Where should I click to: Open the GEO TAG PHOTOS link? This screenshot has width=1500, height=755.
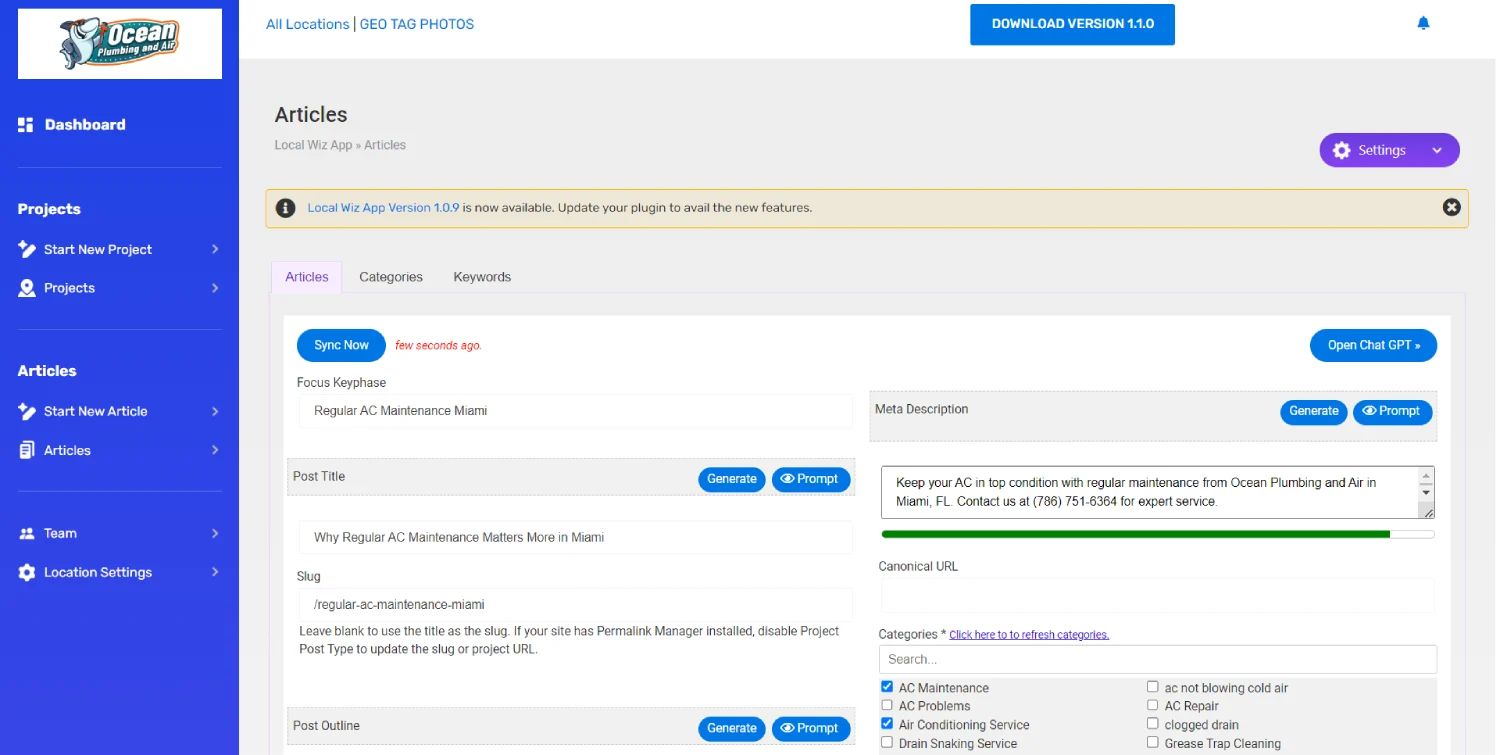point(417,24)
